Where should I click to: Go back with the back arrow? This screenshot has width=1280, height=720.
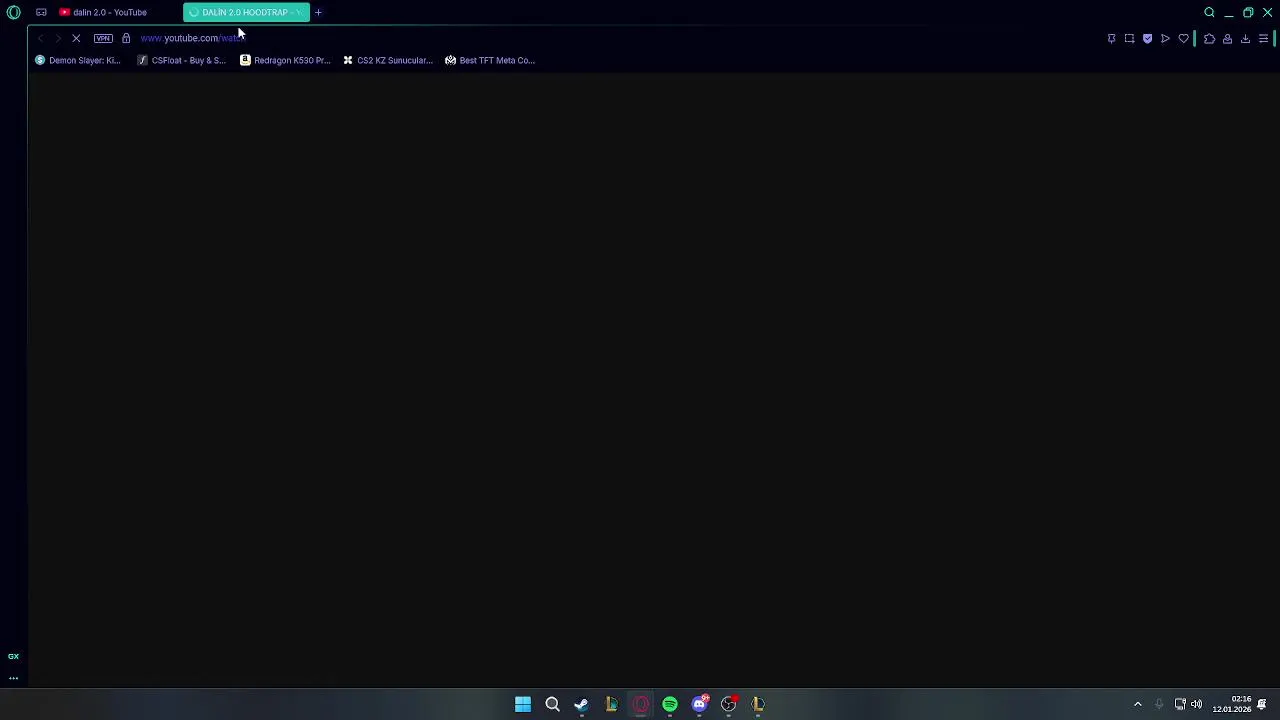pyautogui.click(x=40, y=38)
